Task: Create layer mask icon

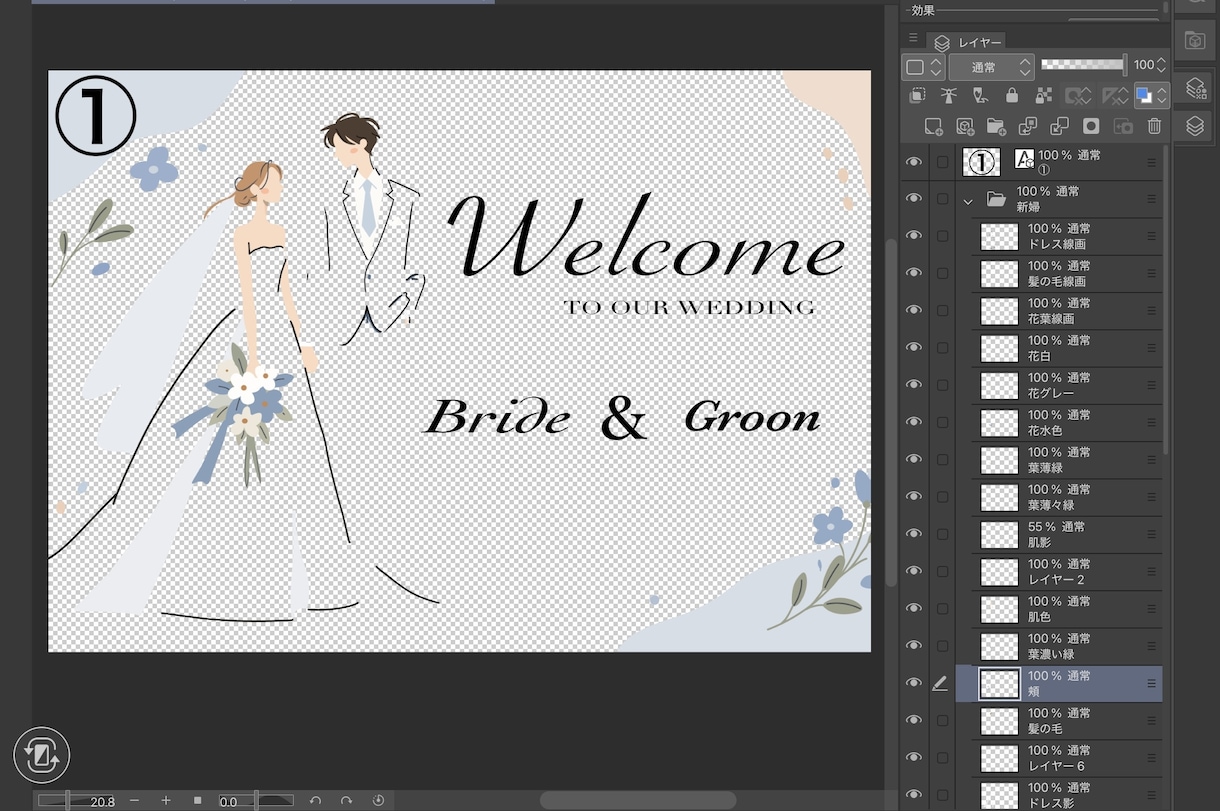Action: tap(1091, 126)
